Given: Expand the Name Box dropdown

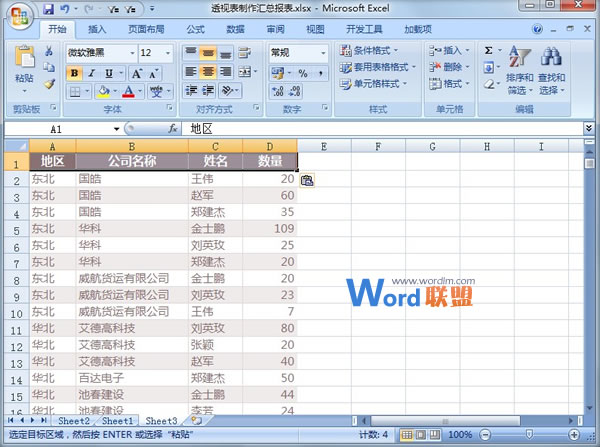Looking at the screenshot, I should tap(116, 129).
